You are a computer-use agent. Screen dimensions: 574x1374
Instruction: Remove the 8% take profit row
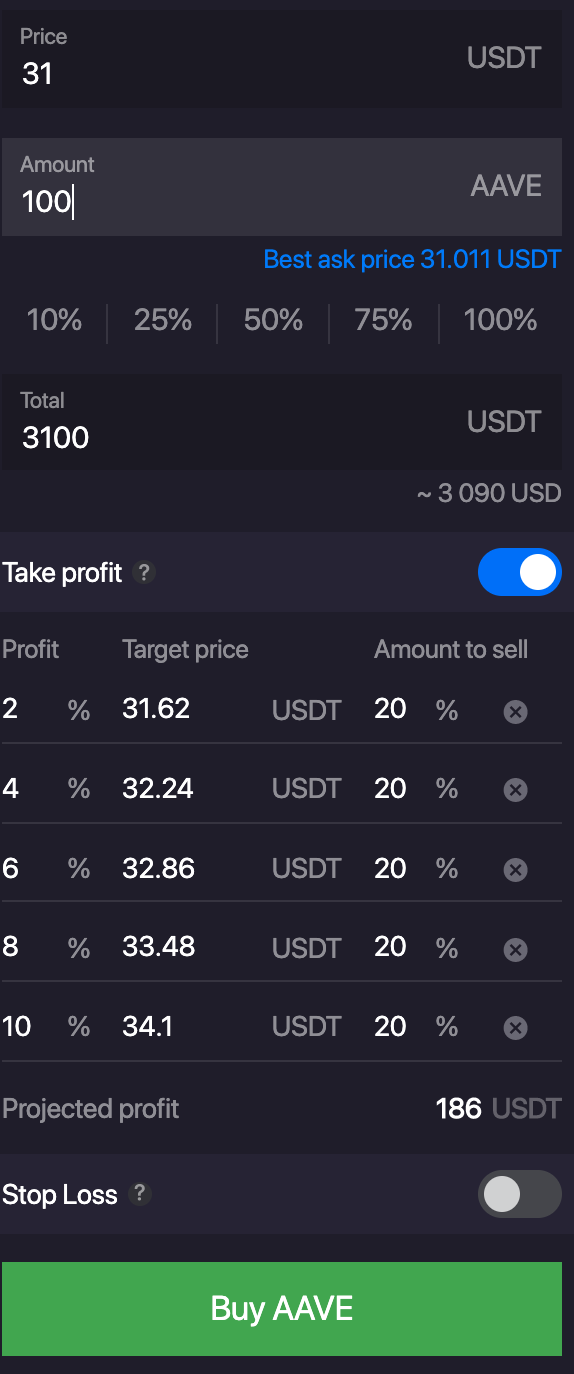(515, 949)
